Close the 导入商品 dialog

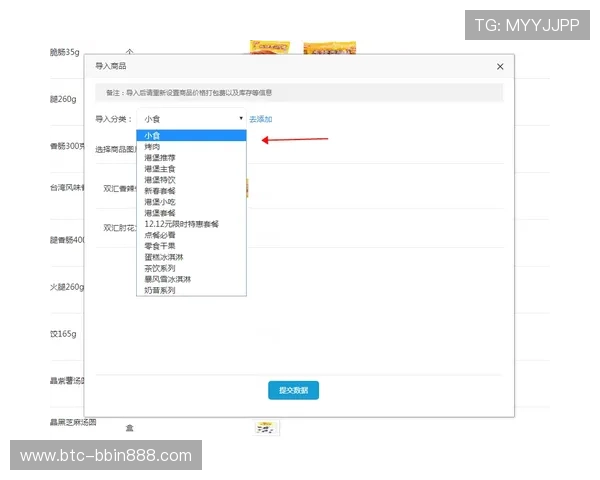tap(500, 67)
